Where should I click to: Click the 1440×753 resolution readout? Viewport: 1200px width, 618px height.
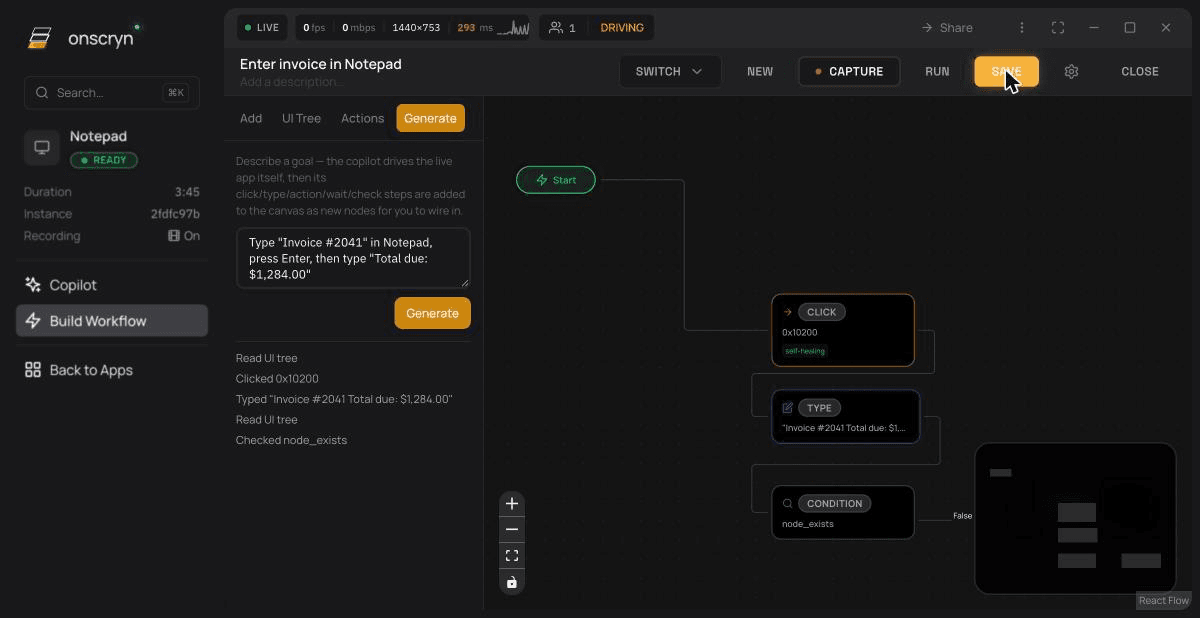click(x=416, y=28)
